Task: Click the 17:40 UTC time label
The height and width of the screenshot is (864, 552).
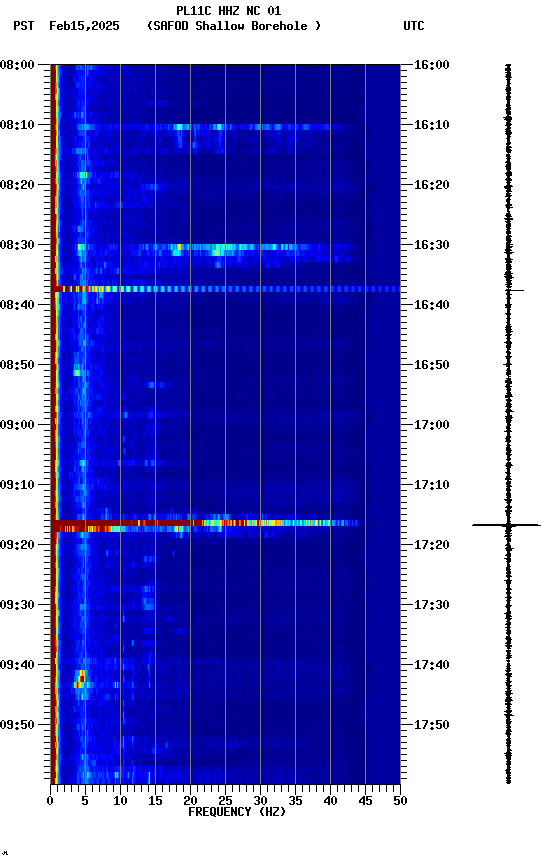Action: point(431,665)
